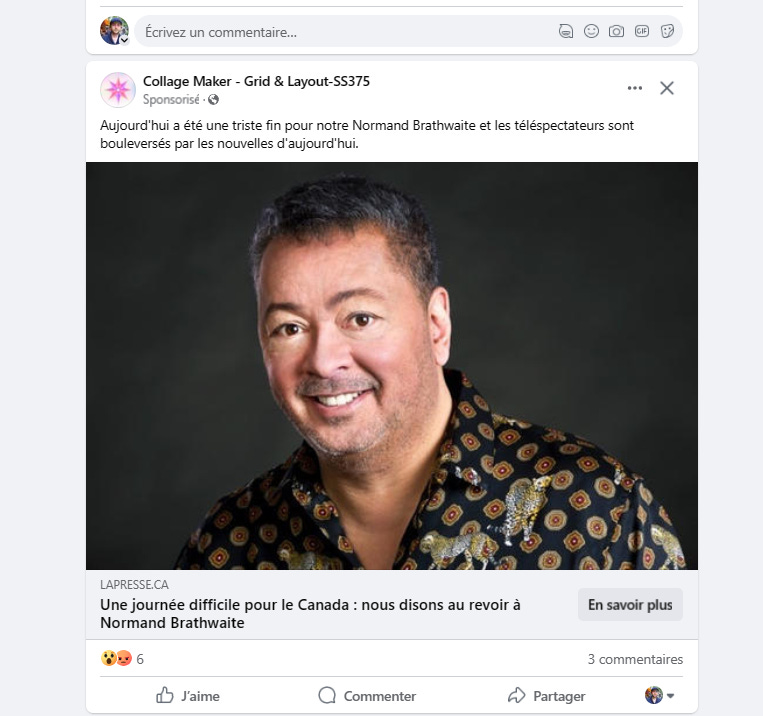Click the J'aime thumbs-up button
The height and width of the screenshot is (716, 763).
click(x=188, y=696)
